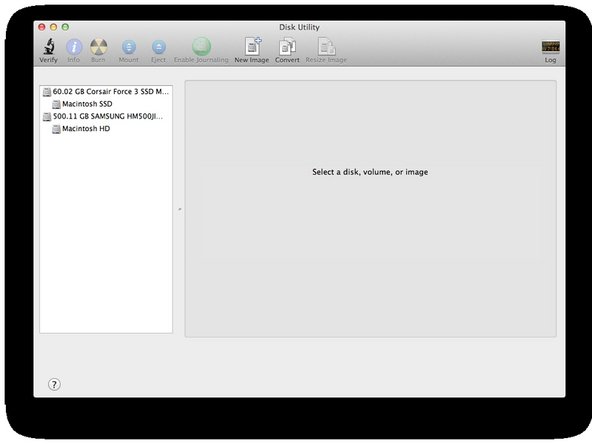Click the 'Select a disk, volume, or image' message

click(370, 172)
